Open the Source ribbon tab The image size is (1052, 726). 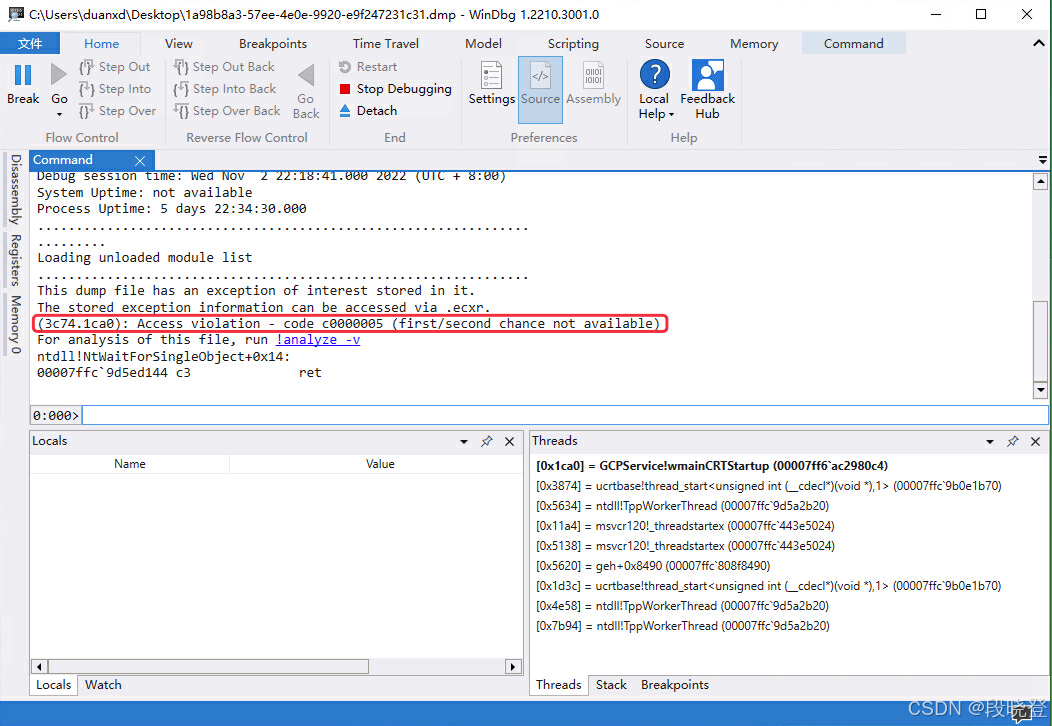click(x=664, y=44)
